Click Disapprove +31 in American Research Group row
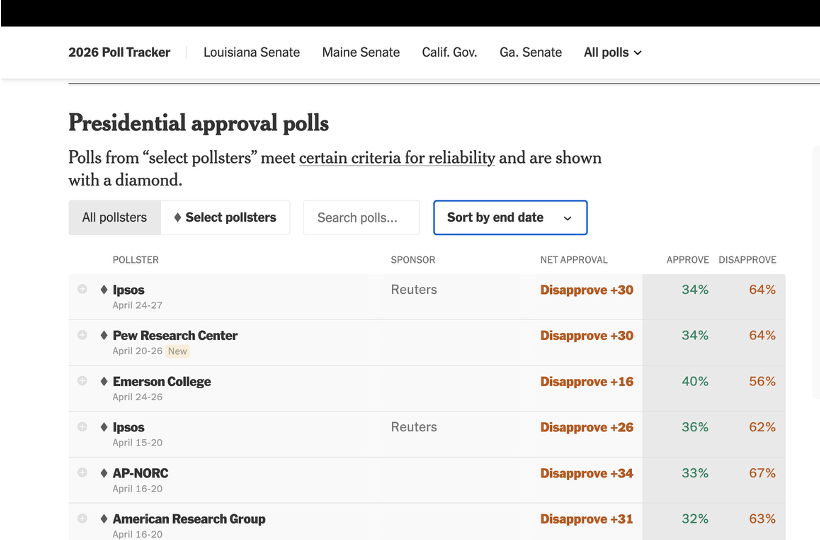The width and height of the screenshot is (820, 540). pos(587,519)
